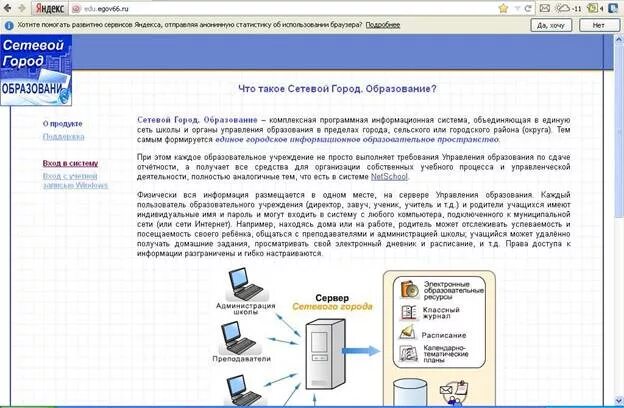This screenshot has height=408, width=624.
Task: Open the weather widget showing -11
Action: coord(568,8)
